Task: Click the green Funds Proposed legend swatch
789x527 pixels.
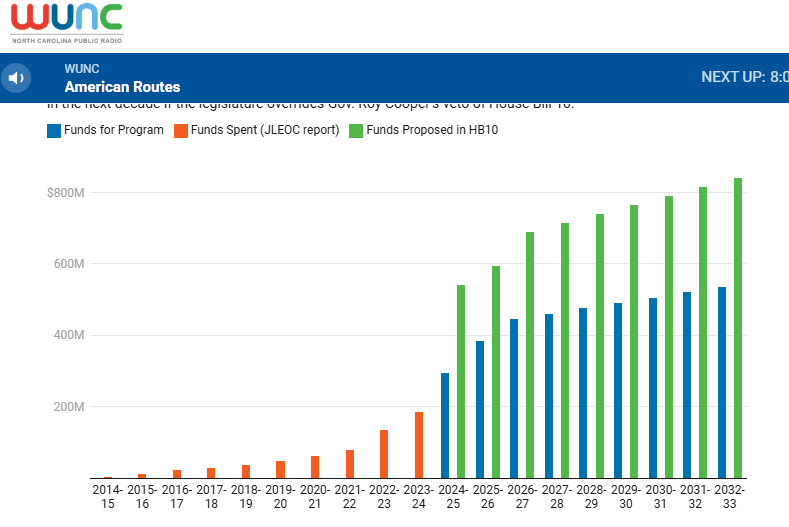Action: click(x=355, y=130)
